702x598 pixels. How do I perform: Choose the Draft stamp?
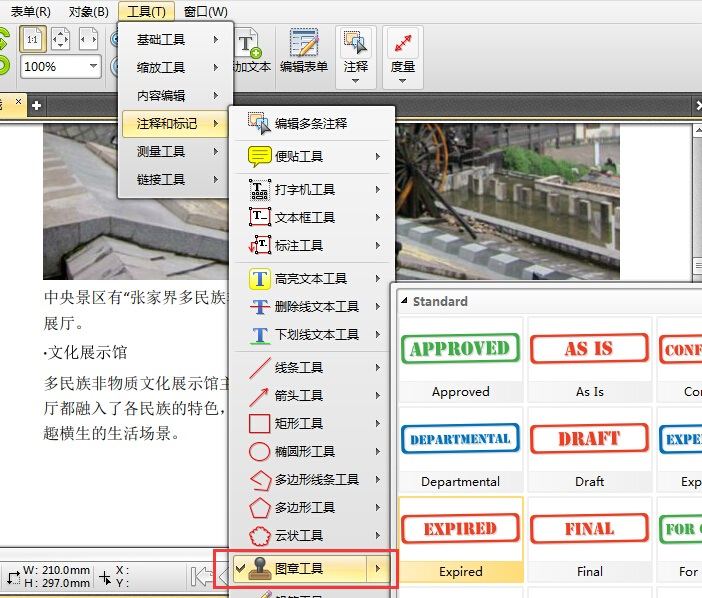590,449
